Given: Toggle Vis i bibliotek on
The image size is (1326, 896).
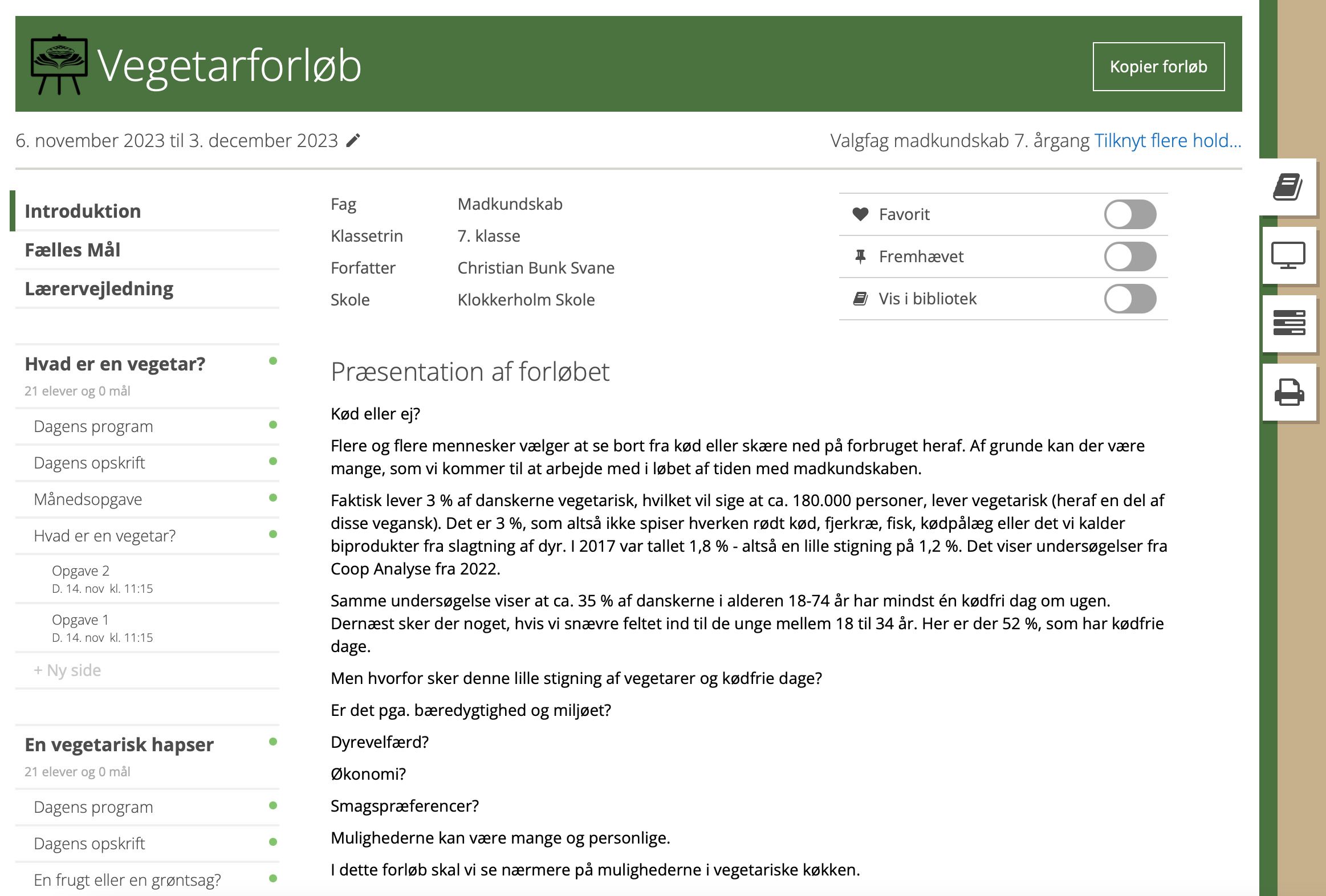Looking at the screenshot, I should (x=1130, y=299).
